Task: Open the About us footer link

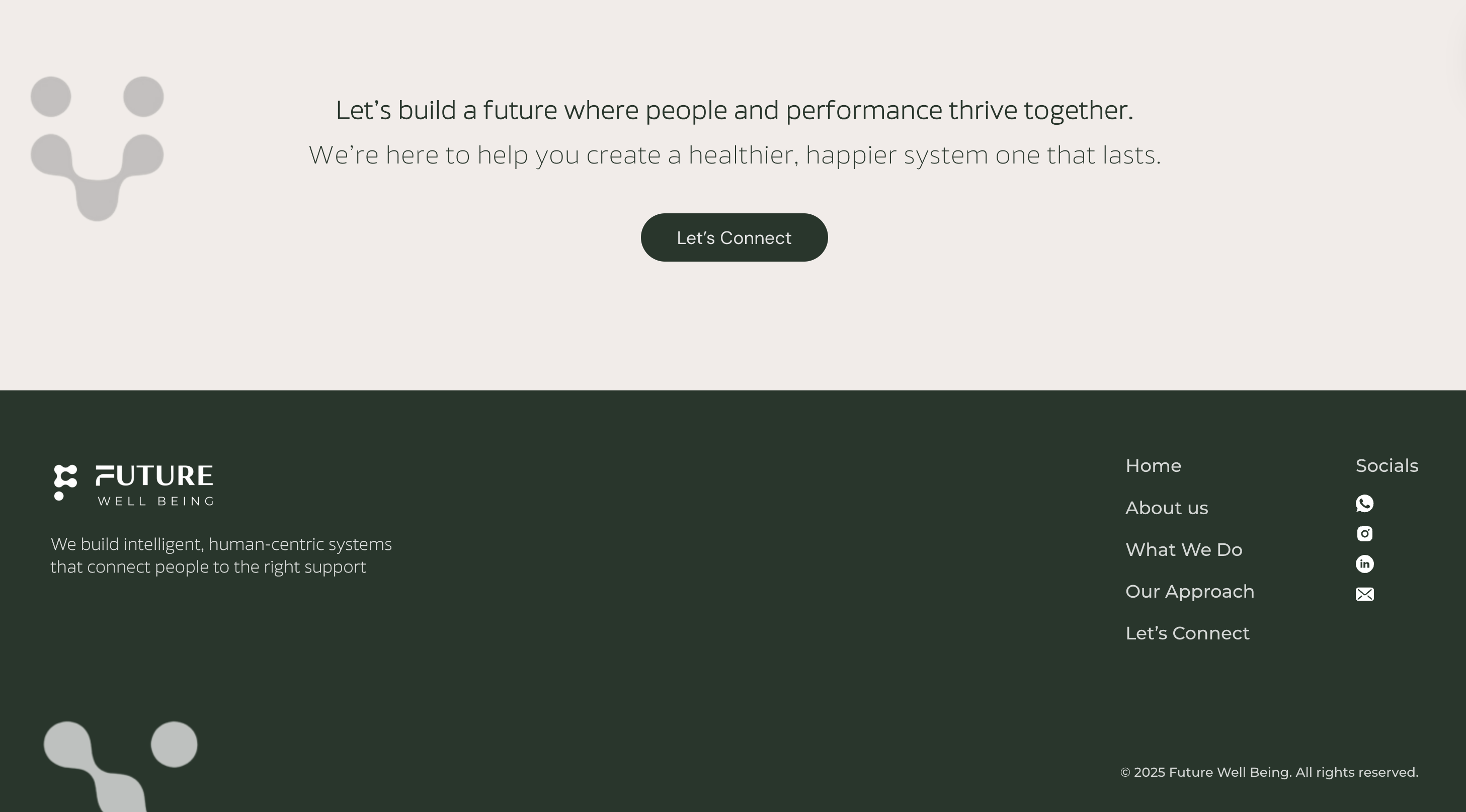Action: [1166, 508]
